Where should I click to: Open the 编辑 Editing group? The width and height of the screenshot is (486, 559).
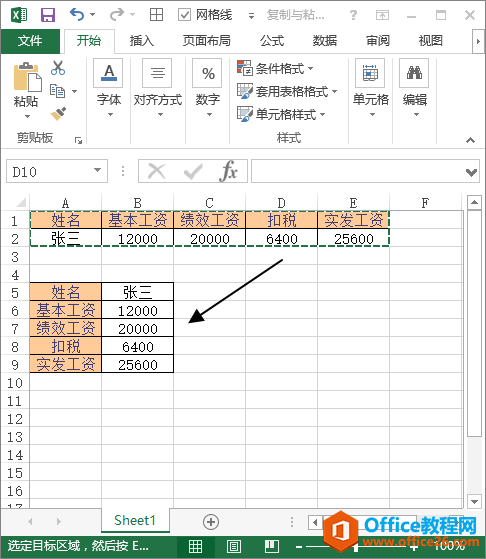tap(415, 88)
